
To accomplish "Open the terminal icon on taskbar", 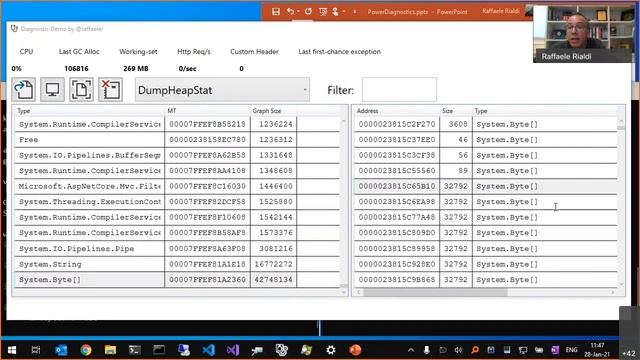I will [x=135, y=350].
